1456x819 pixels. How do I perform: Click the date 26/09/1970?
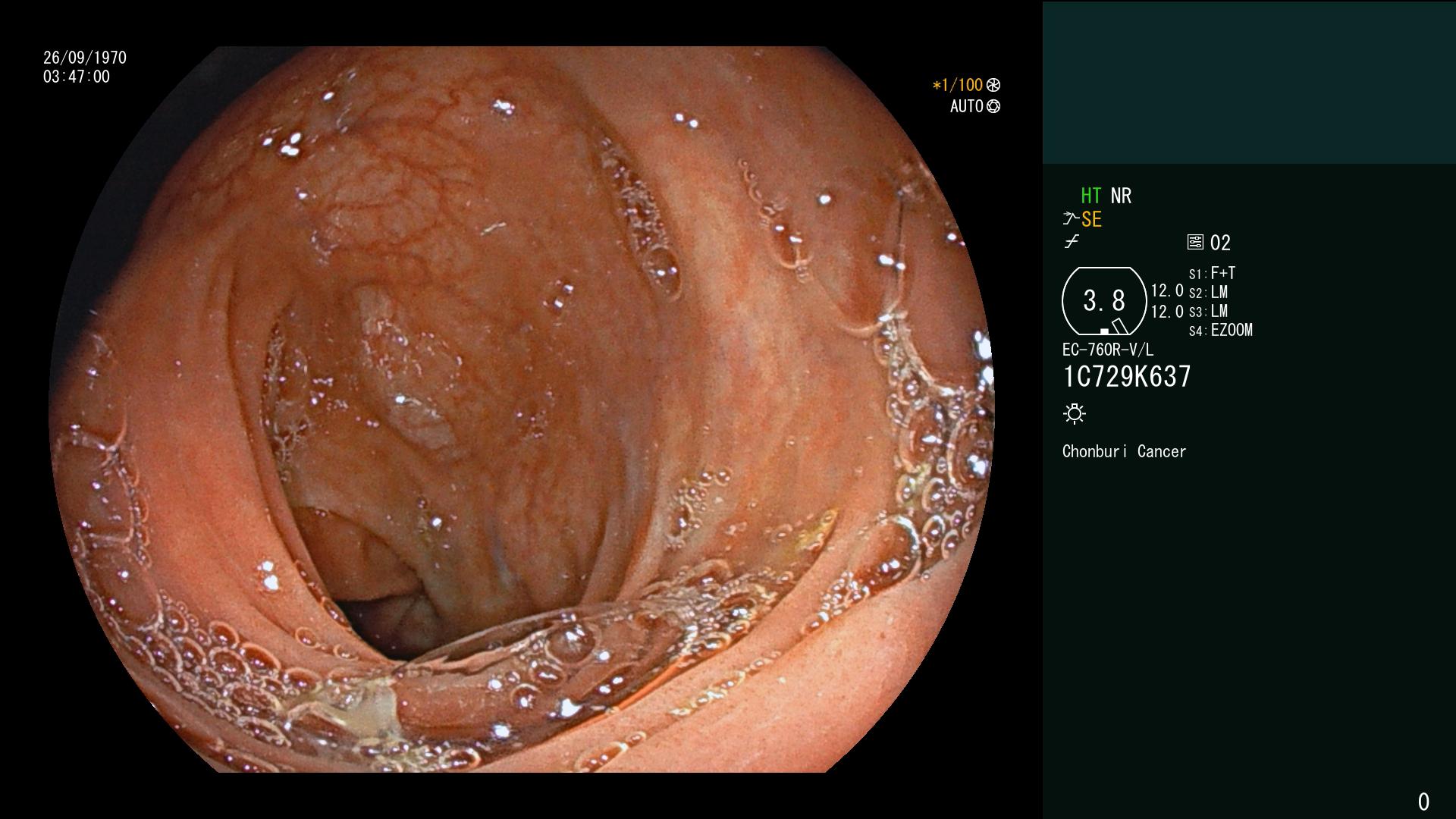click(85, 58)
